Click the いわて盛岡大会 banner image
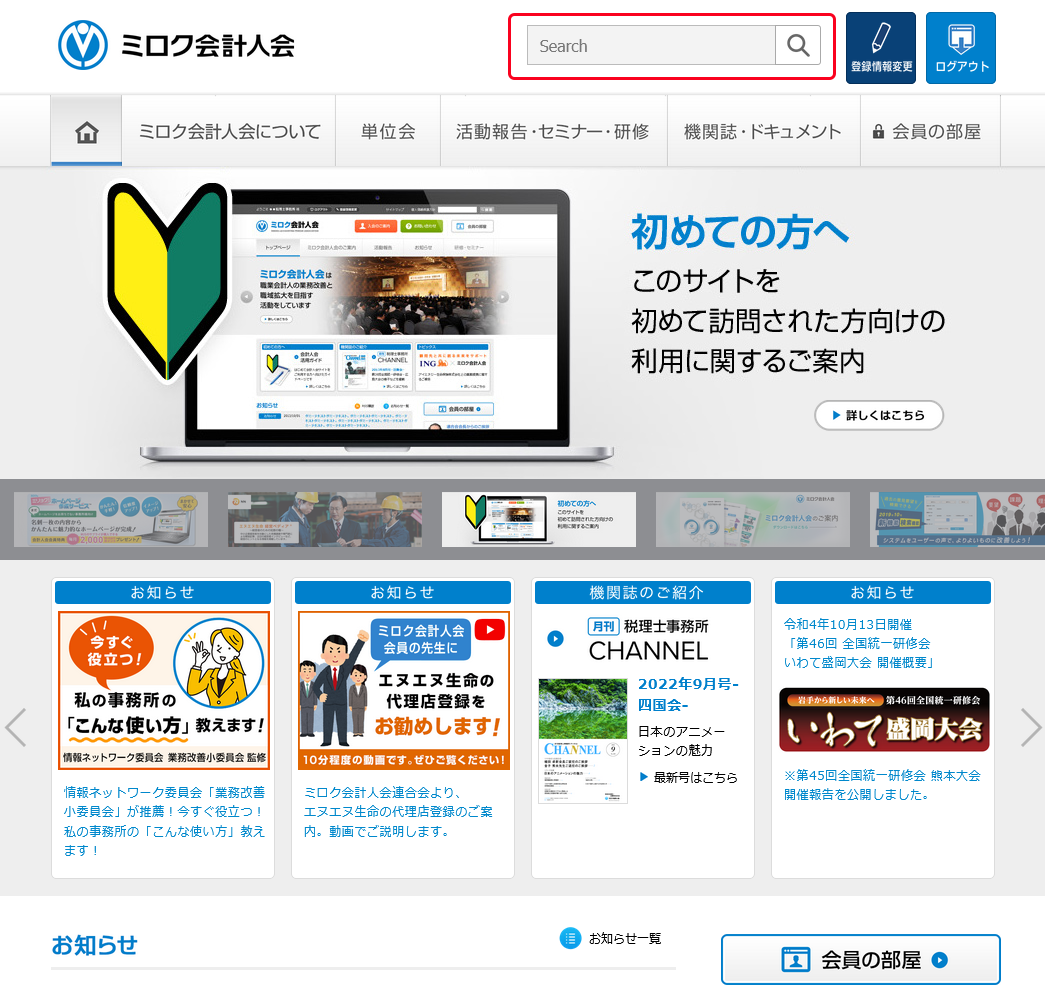Viewport: 1045px width, 1005px height. [x=884, y=720]
